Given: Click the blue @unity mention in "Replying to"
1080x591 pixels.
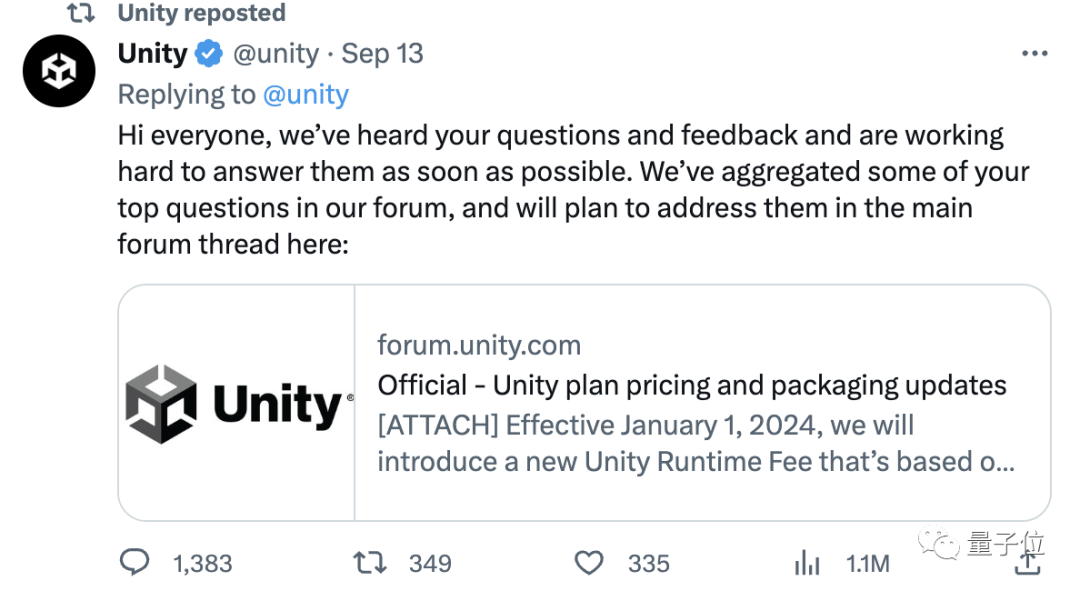Looking at the screenshot, I should pos(305,94).
